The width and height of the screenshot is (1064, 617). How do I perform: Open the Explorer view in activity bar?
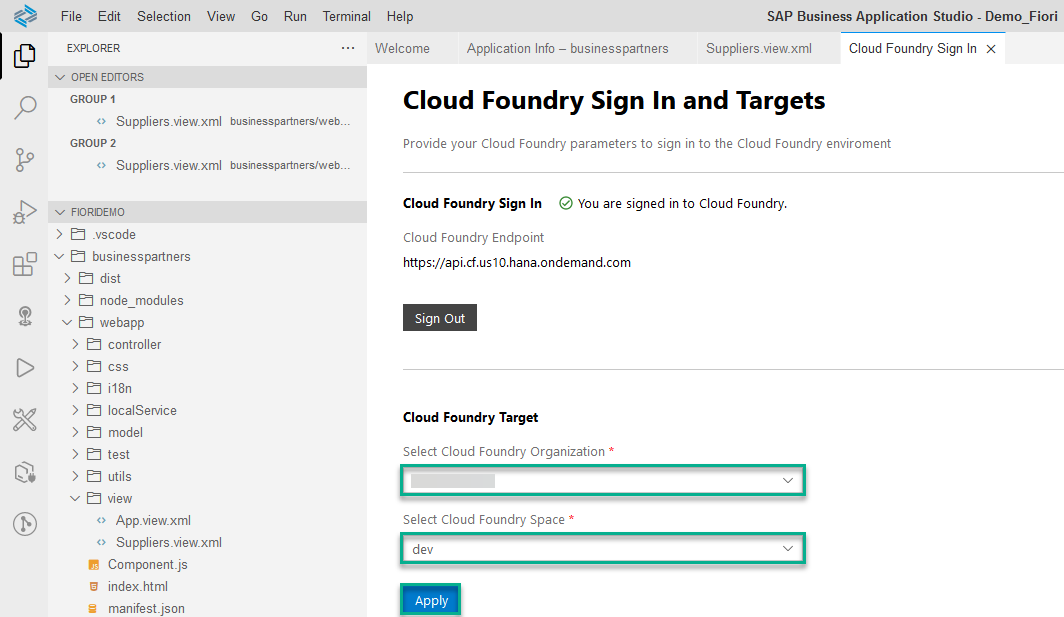pyautogui.click(x=24, y=56)
